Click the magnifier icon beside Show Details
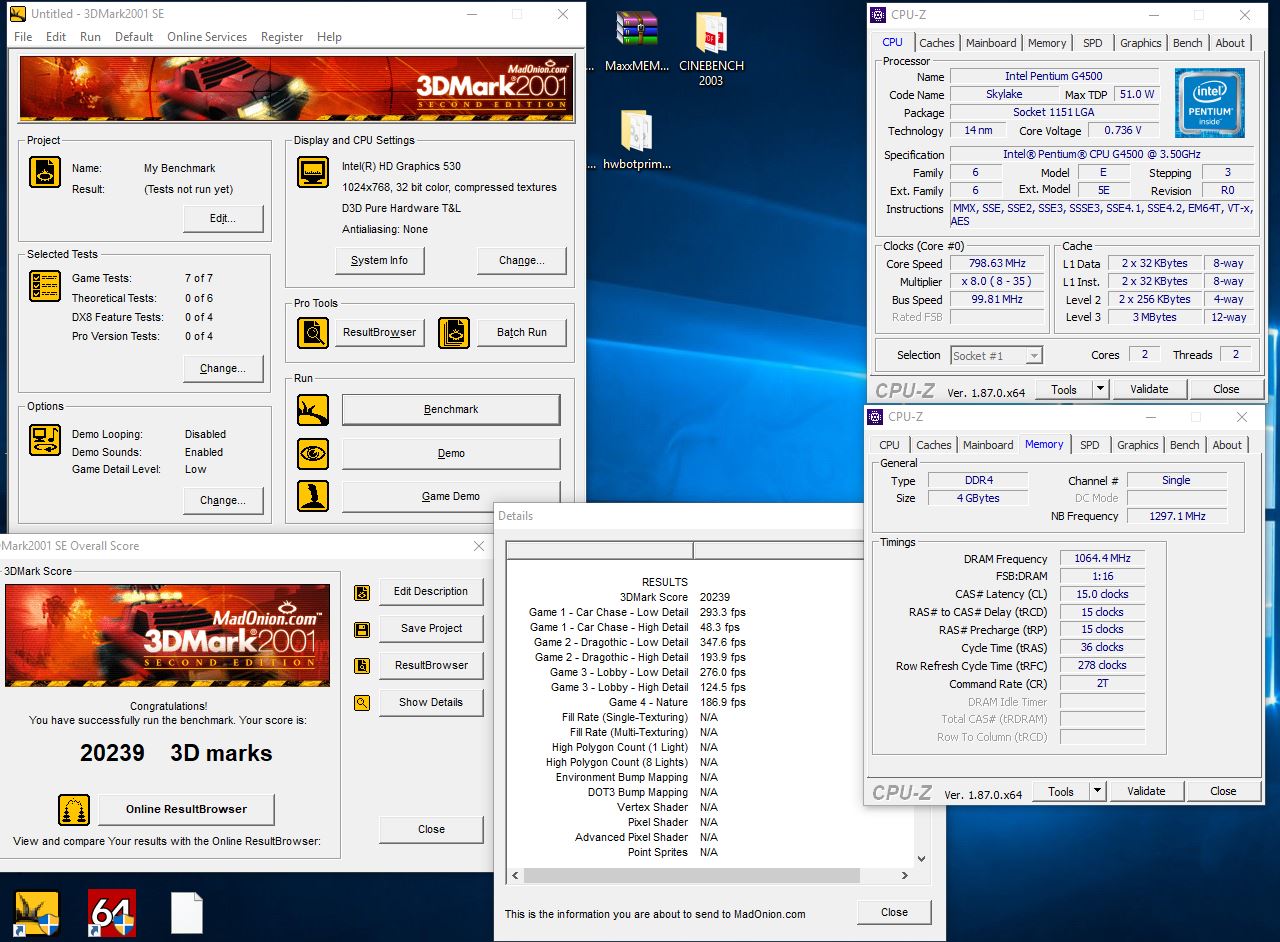 (362, 703)
